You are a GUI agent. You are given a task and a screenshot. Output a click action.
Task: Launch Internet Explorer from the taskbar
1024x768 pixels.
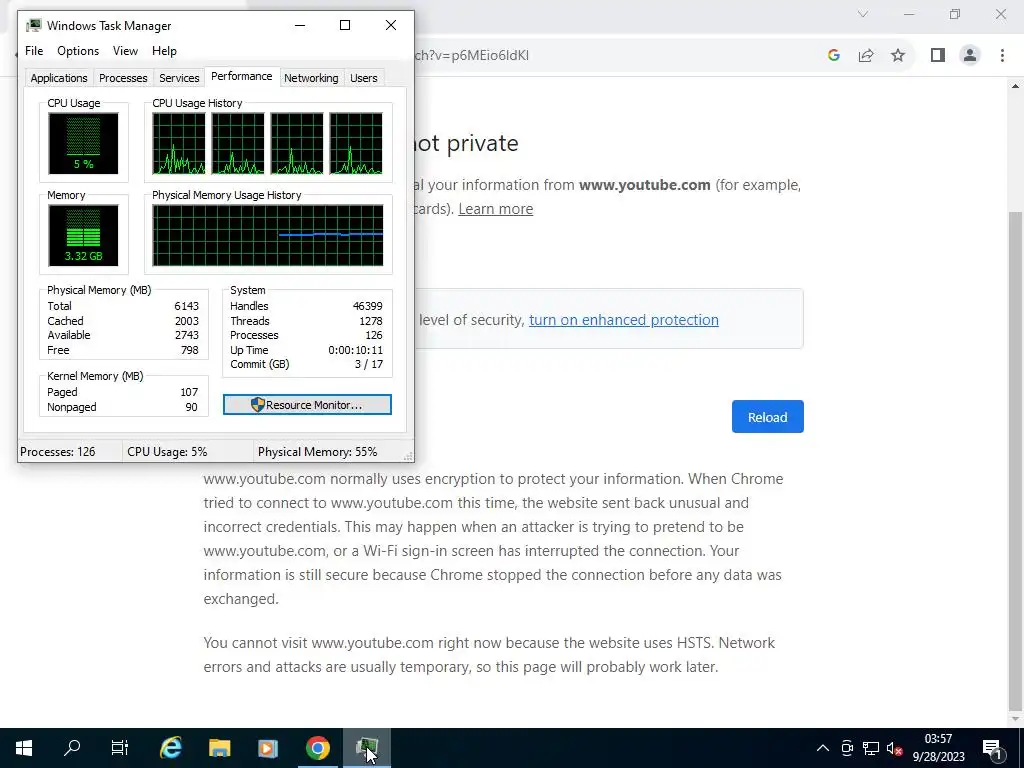[x=171, y=748]
